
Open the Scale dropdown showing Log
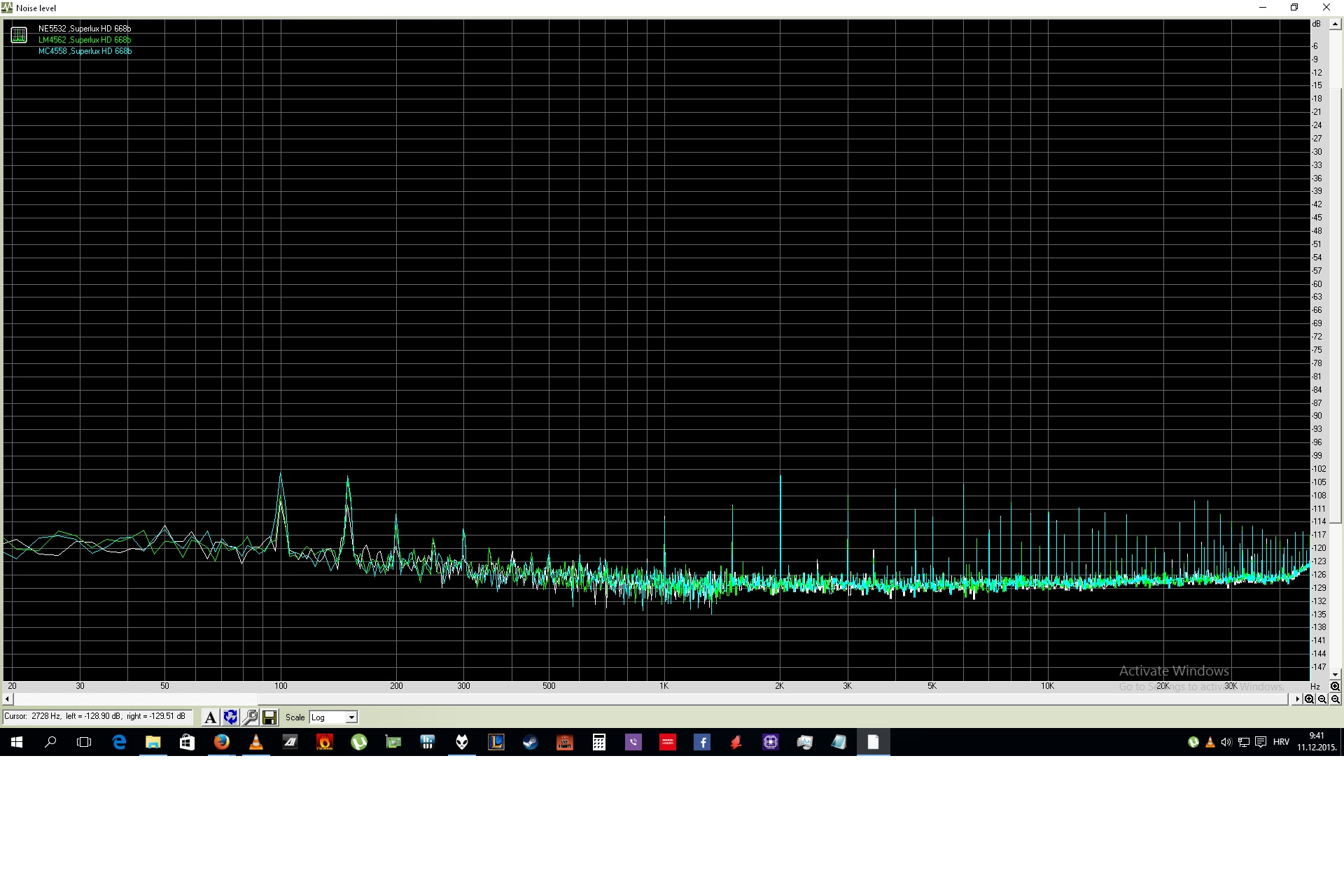point(333,717)
